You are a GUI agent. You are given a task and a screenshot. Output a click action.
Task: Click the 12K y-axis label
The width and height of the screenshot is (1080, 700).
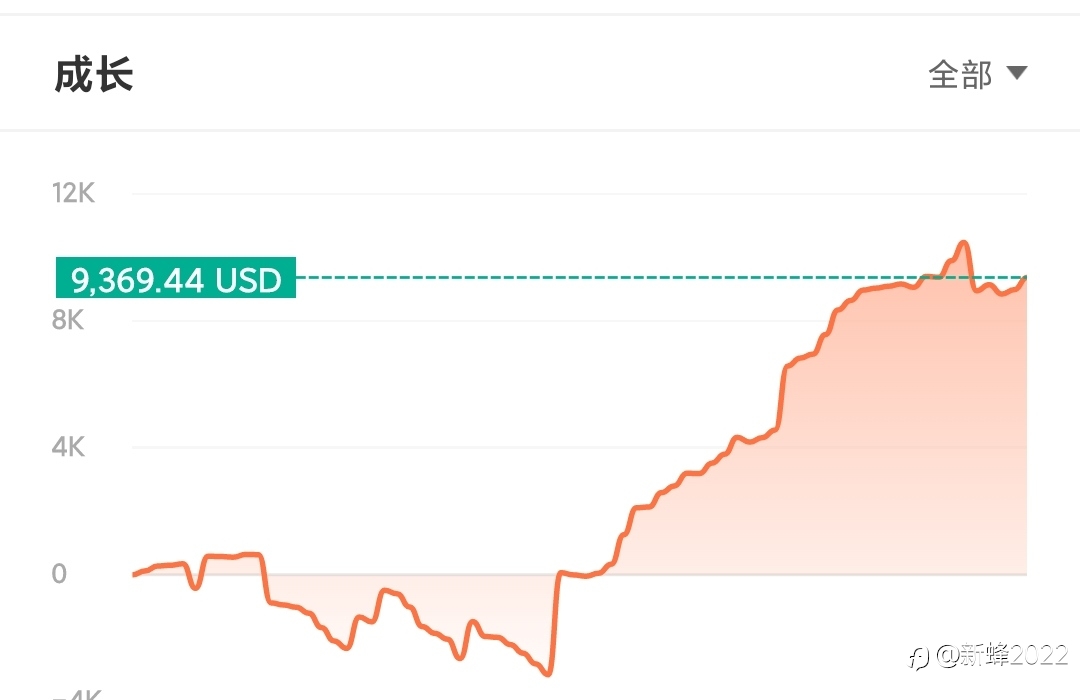pos(73,193)
